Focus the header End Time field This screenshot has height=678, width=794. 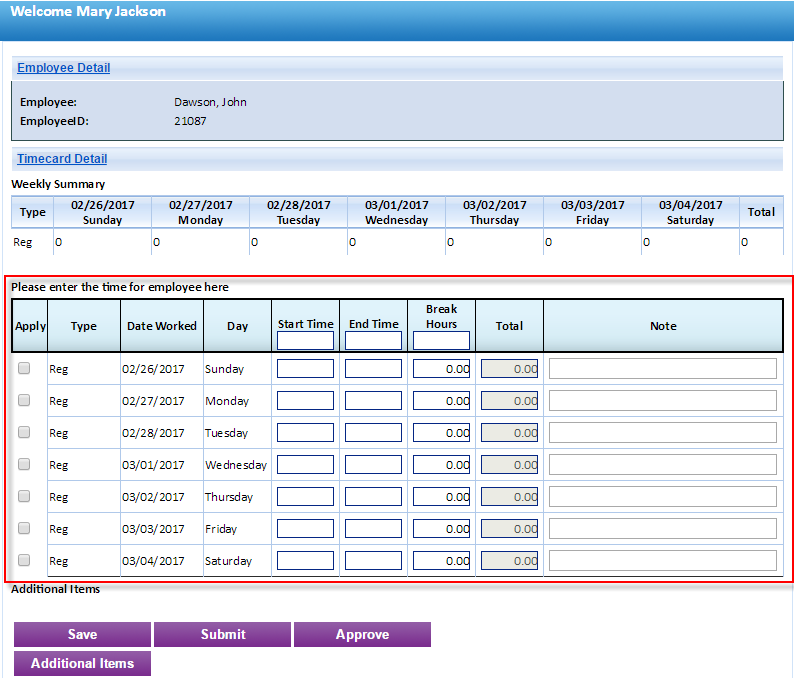coord(373,340)
